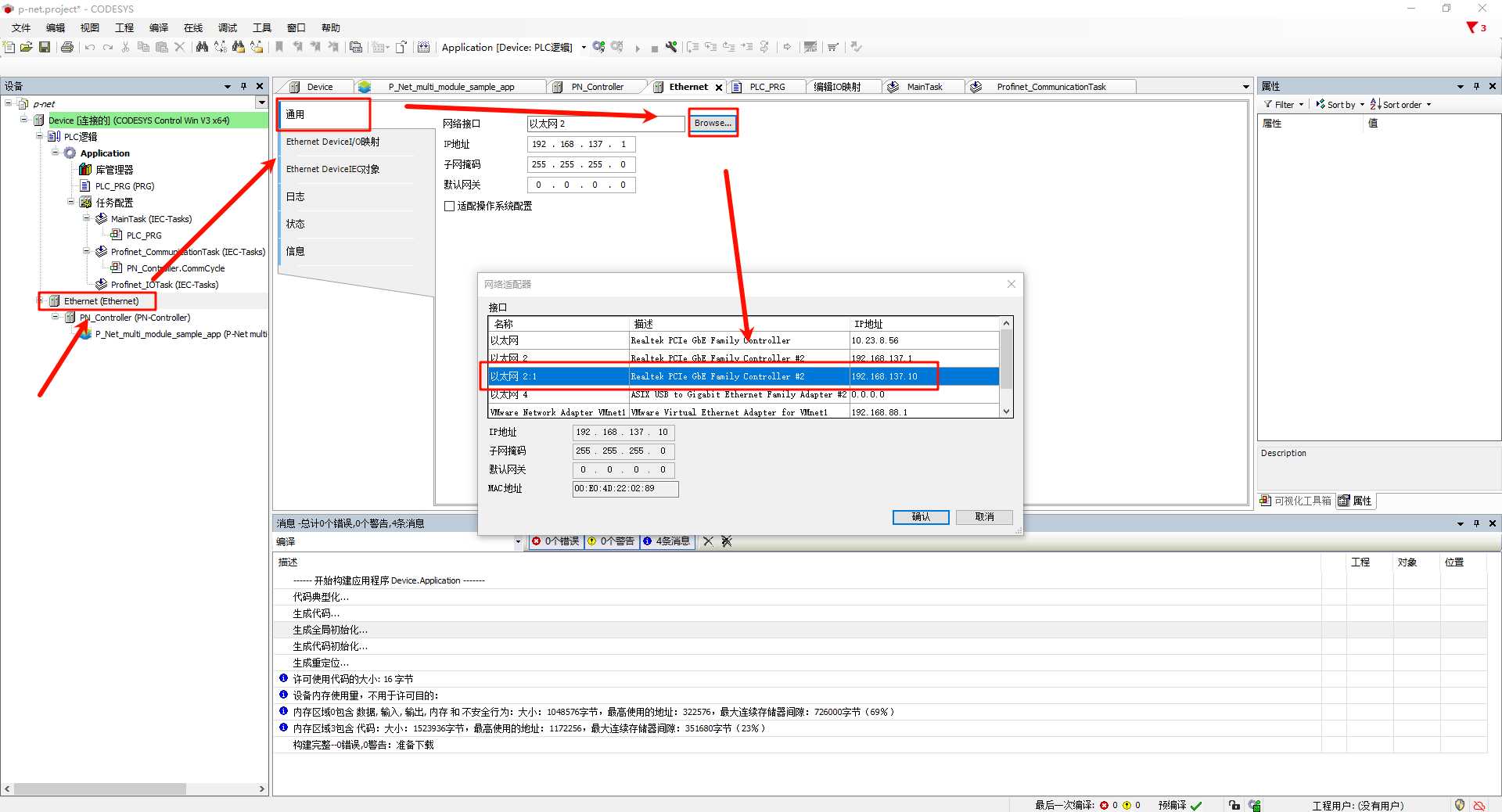Image resolution: width=1502 pixels, height=812 pixels.
Task: Toggle the 4条消息 messages filter
Action: pos(667,541)
